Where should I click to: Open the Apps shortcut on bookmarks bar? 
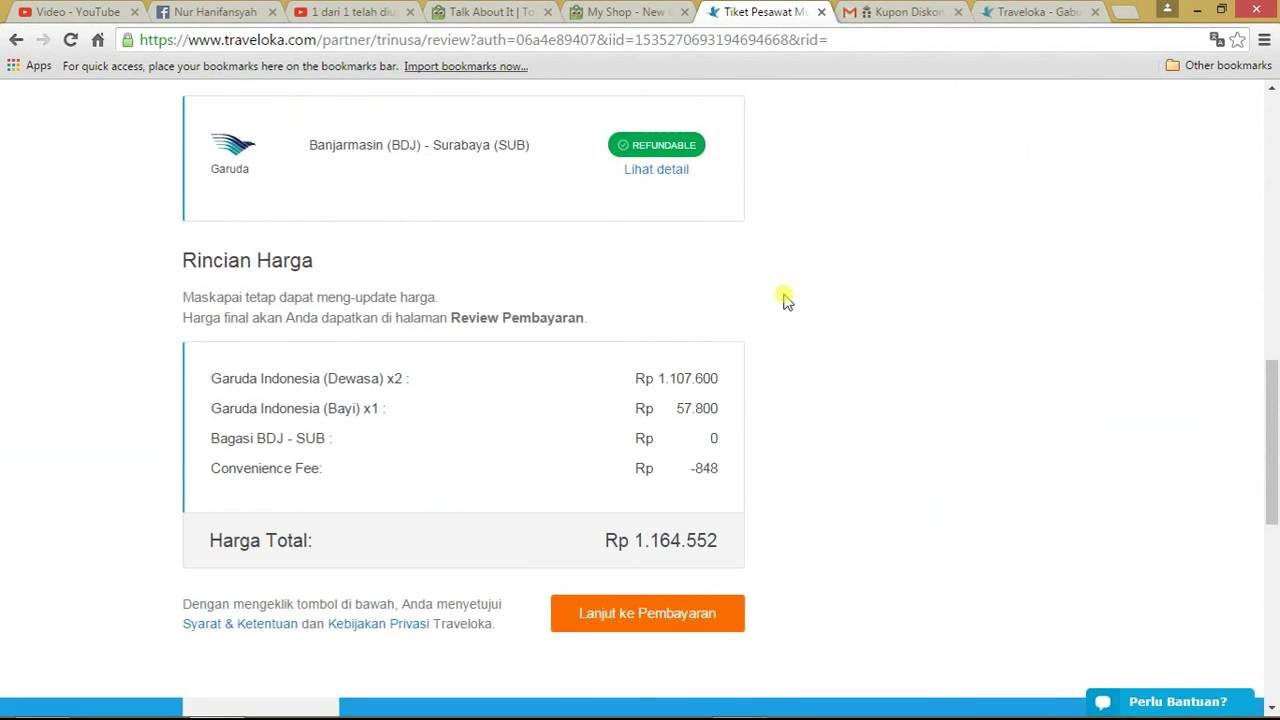29,66
